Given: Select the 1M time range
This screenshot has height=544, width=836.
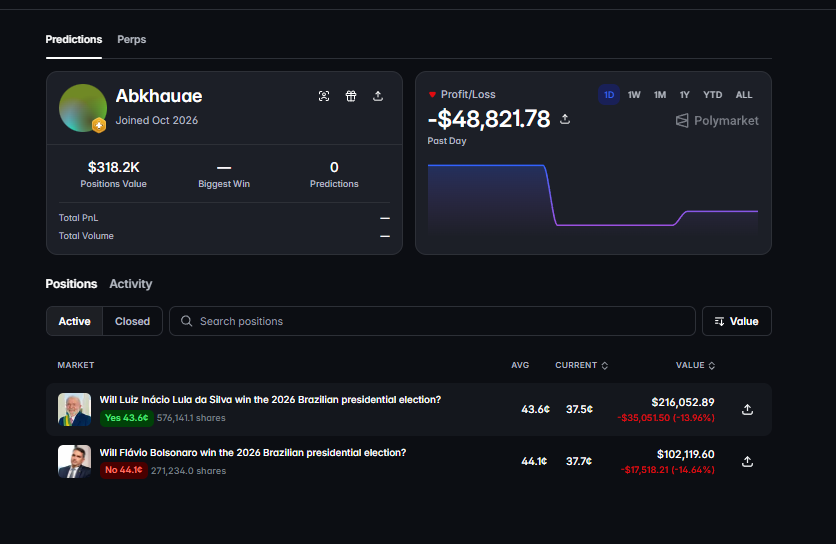Looking at the screenshot, I should pyautogui.click(x=660, y=95).
